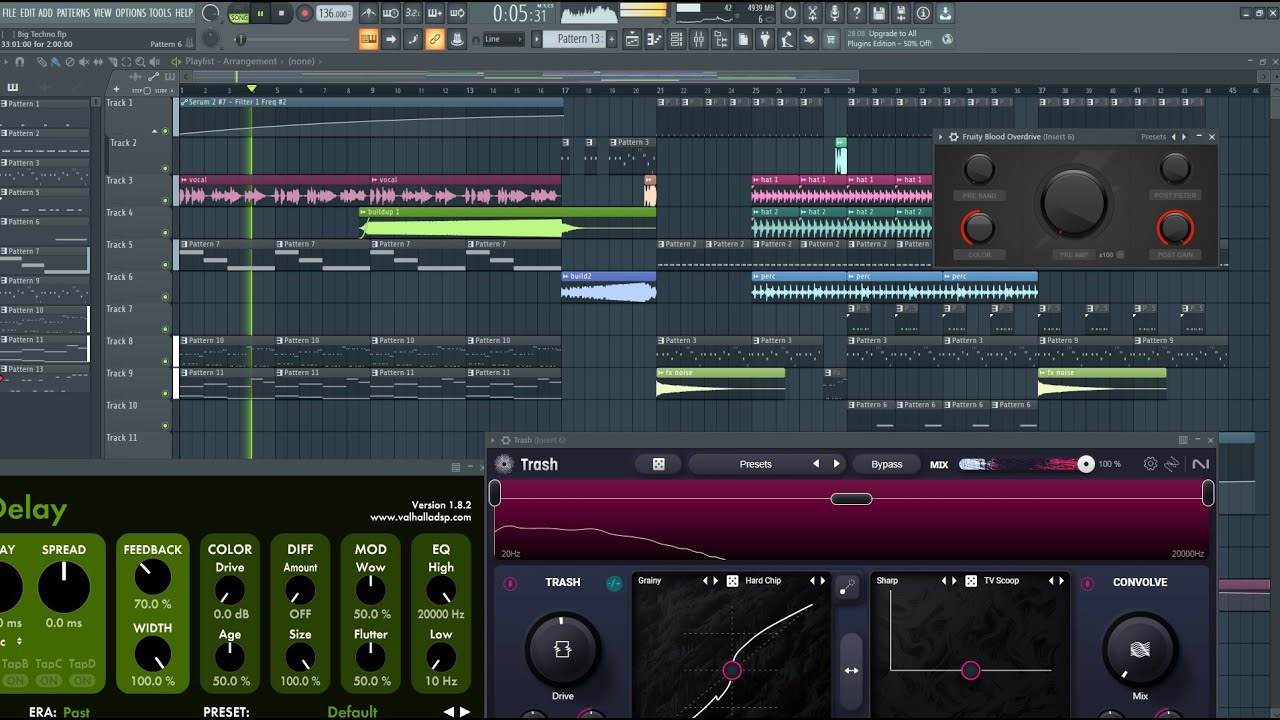Click the Trash Drive knob

click(x=562, y=649)
